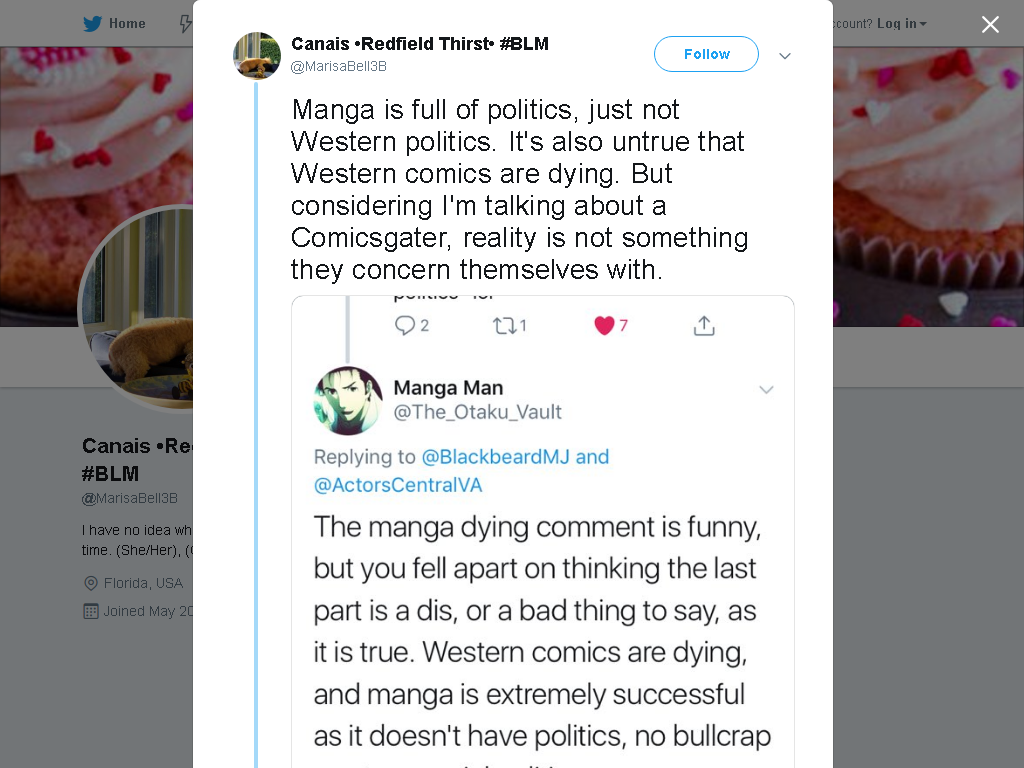Open the chevron menu on Manga Man's tweet
Viewport: 1024px width, 768px height.
pyautogui.click(x=766, y=390)
